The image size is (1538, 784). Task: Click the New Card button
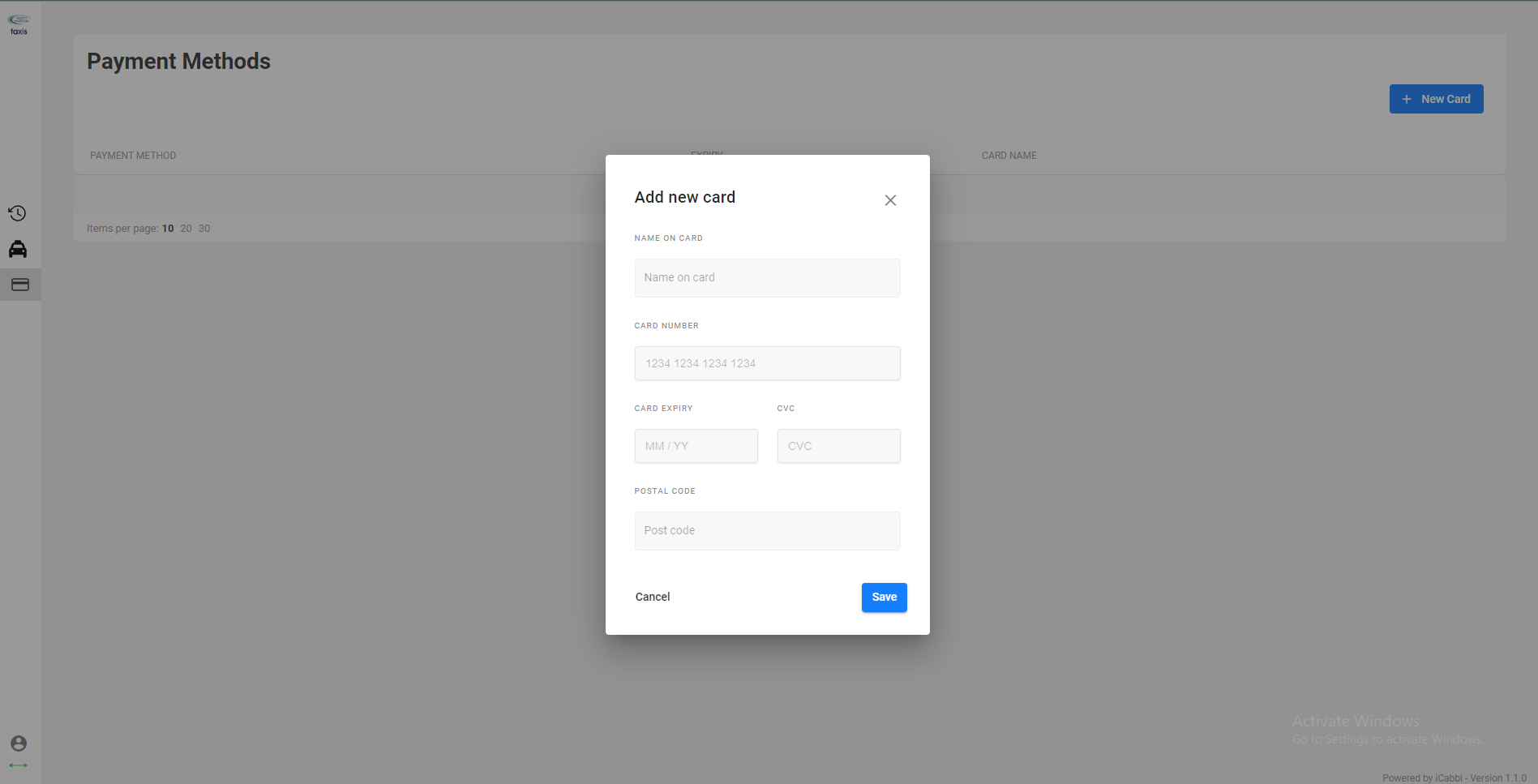(1436, 99)
